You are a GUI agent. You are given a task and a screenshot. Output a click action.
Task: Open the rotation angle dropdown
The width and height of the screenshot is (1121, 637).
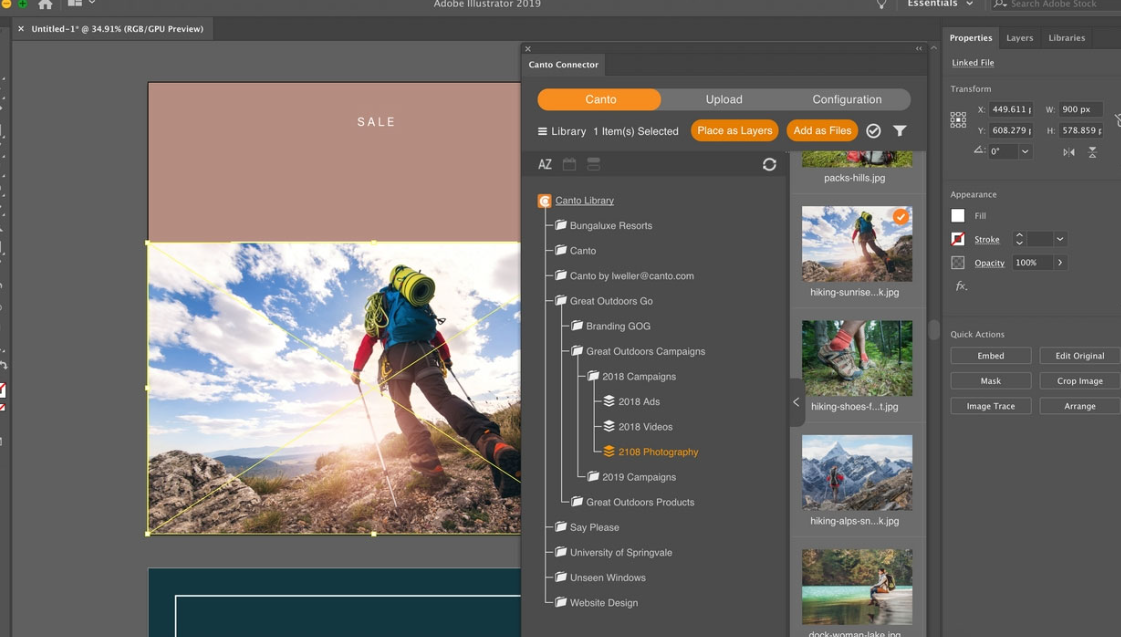pyautogui.click(x=1024, y=152)
